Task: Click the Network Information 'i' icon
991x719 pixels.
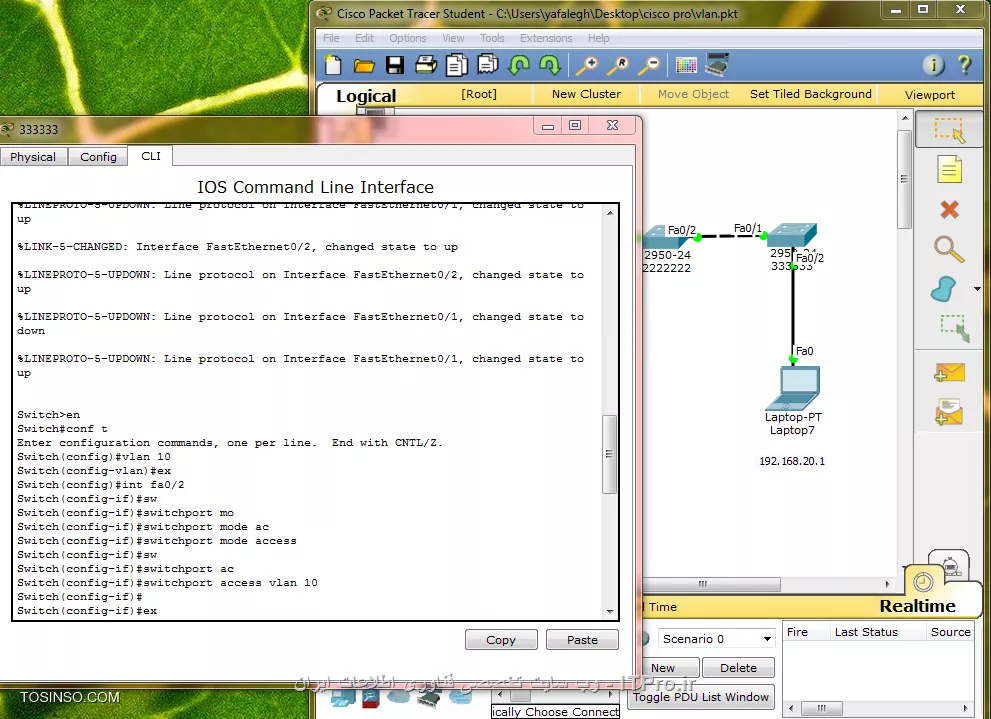Action: click(x=933, y=64)
